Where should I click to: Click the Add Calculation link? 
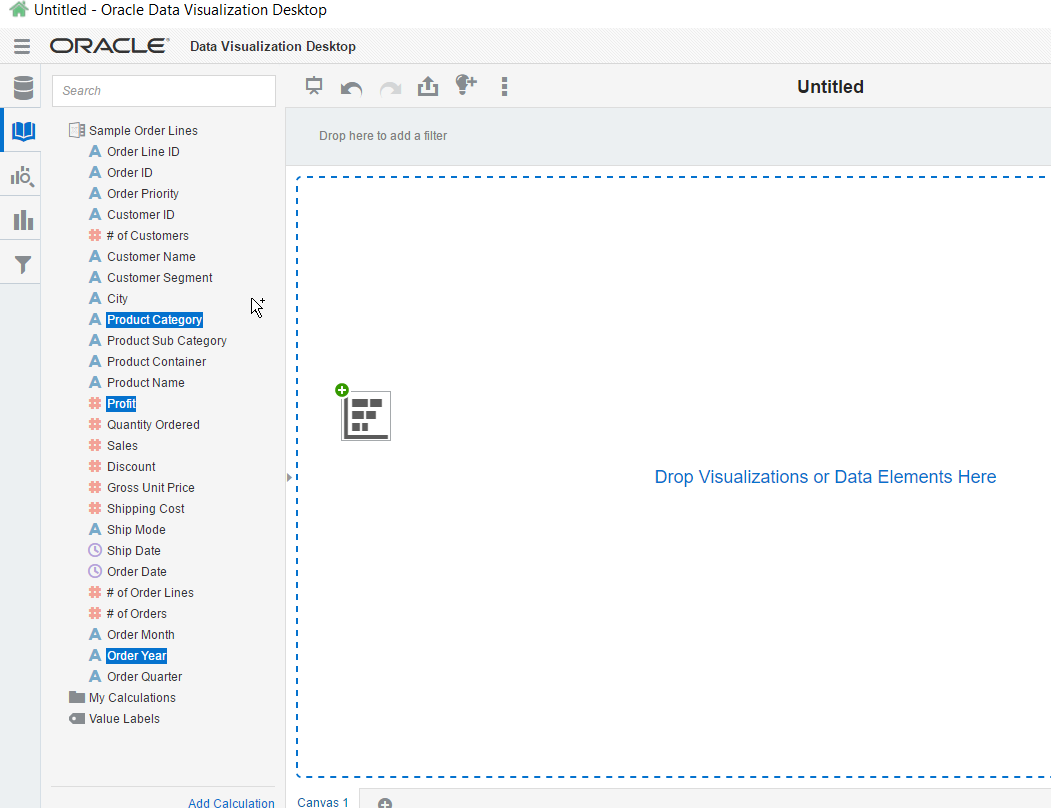point(231,802)
